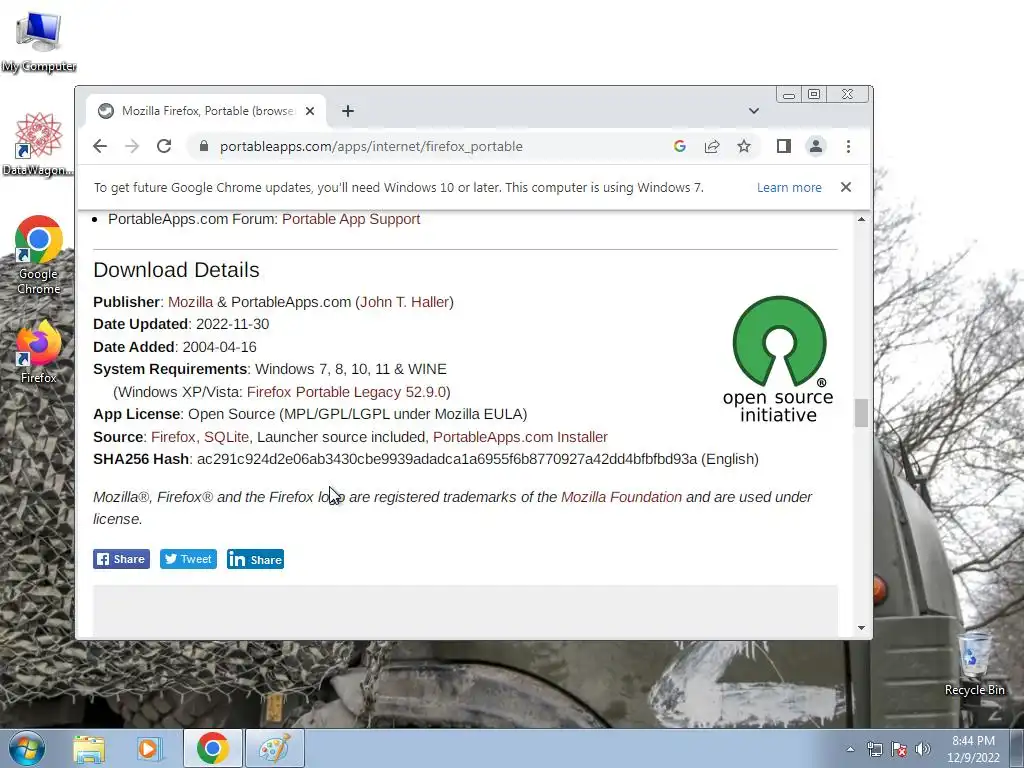This screenshot has width=1024, height=768.
Task: Click the LinkedIn Share button
Action: (x=255, y=559)
